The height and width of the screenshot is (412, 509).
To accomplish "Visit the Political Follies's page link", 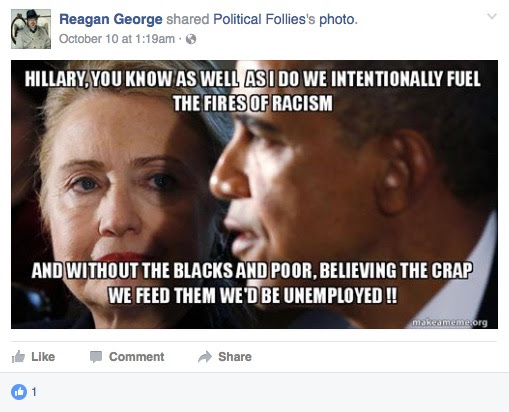I will tap(264, 19).
